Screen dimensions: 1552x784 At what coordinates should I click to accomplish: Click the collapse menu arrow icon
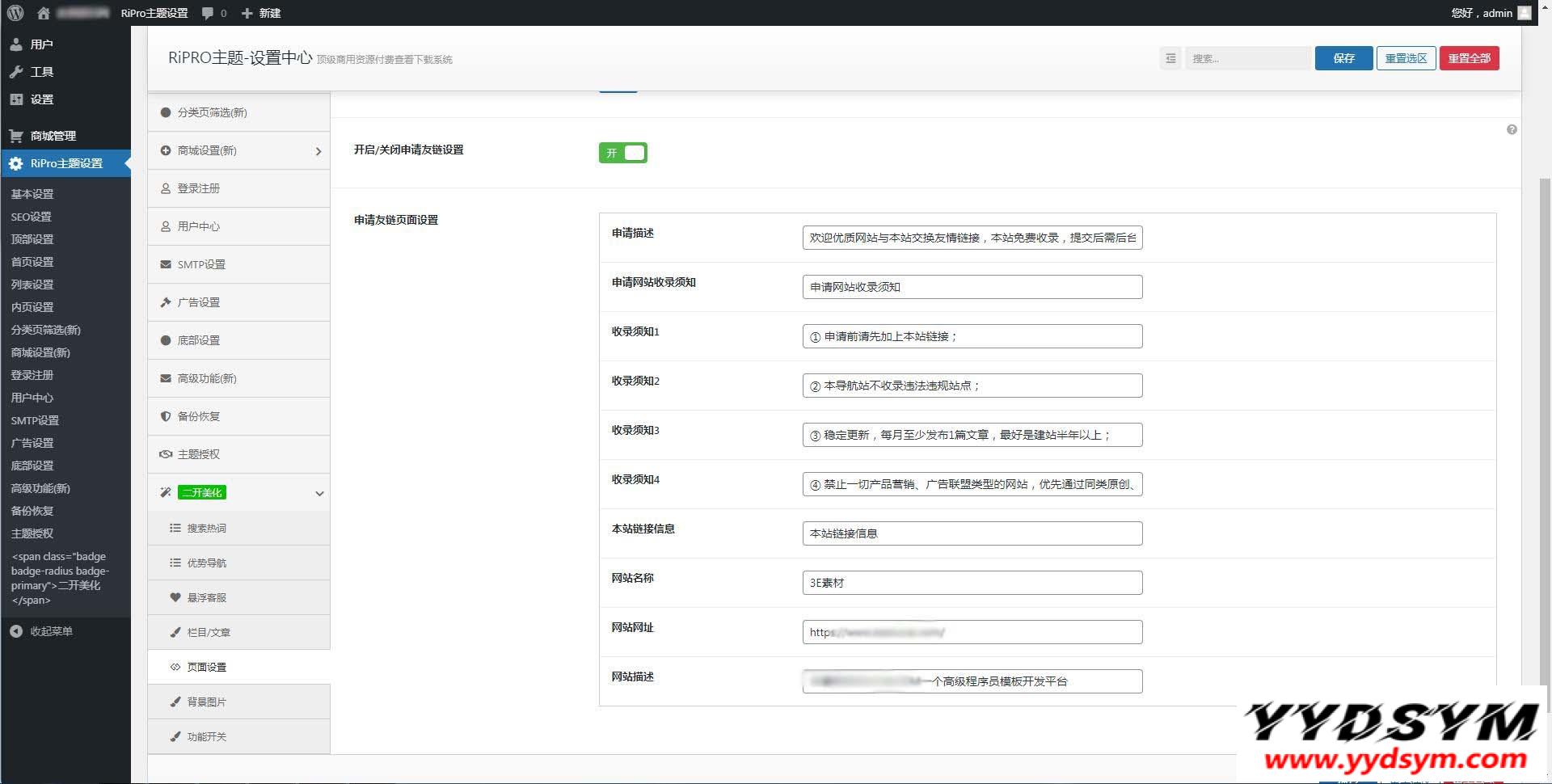(16, 631)
